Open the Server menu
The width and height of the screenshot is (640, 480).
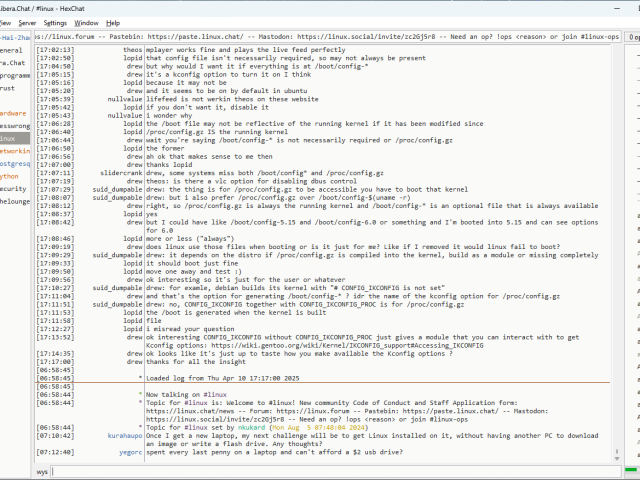coord(27,22)
